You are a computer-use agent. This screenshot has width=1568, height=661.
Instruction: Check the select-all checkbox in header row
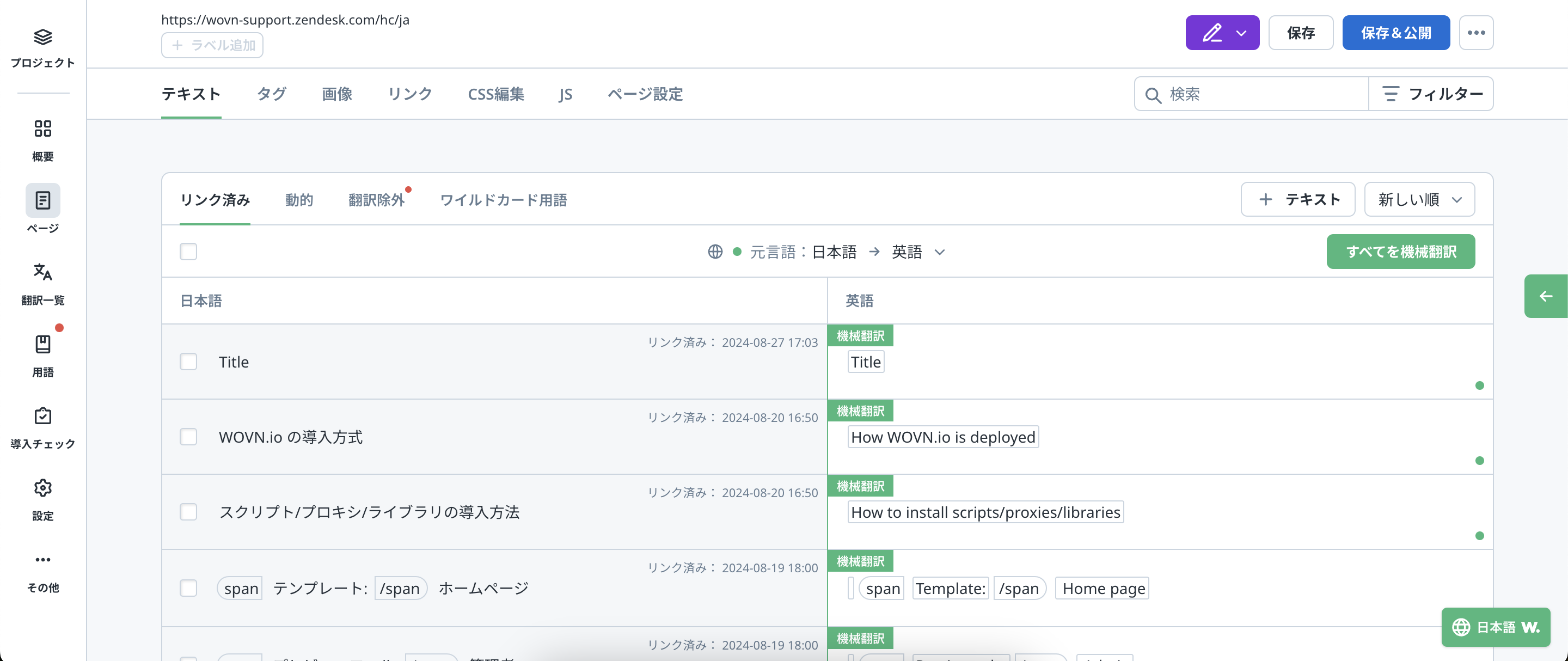188,252
